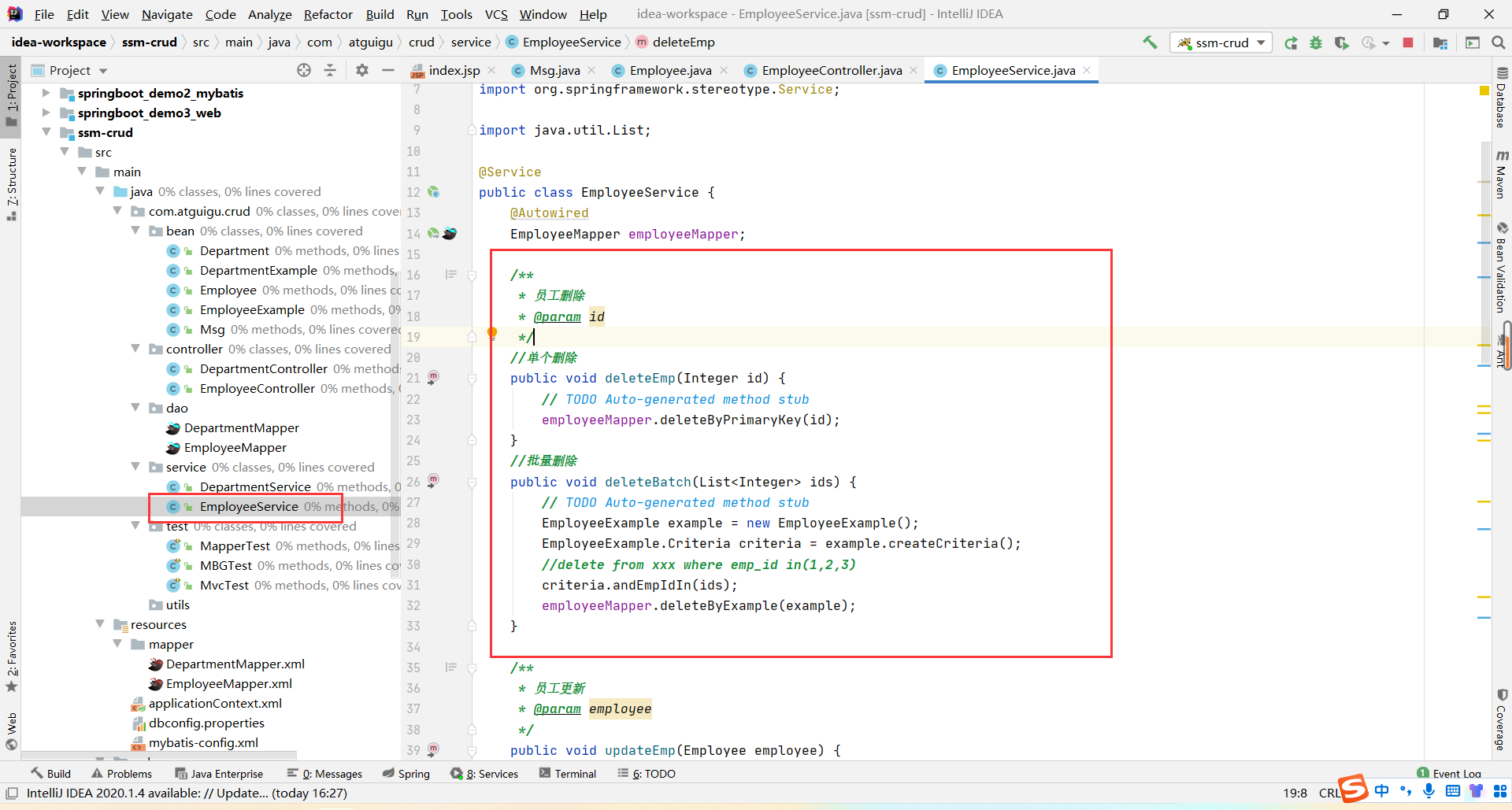
Task: Click the red Stop icon
Action: pos(1408,43)
